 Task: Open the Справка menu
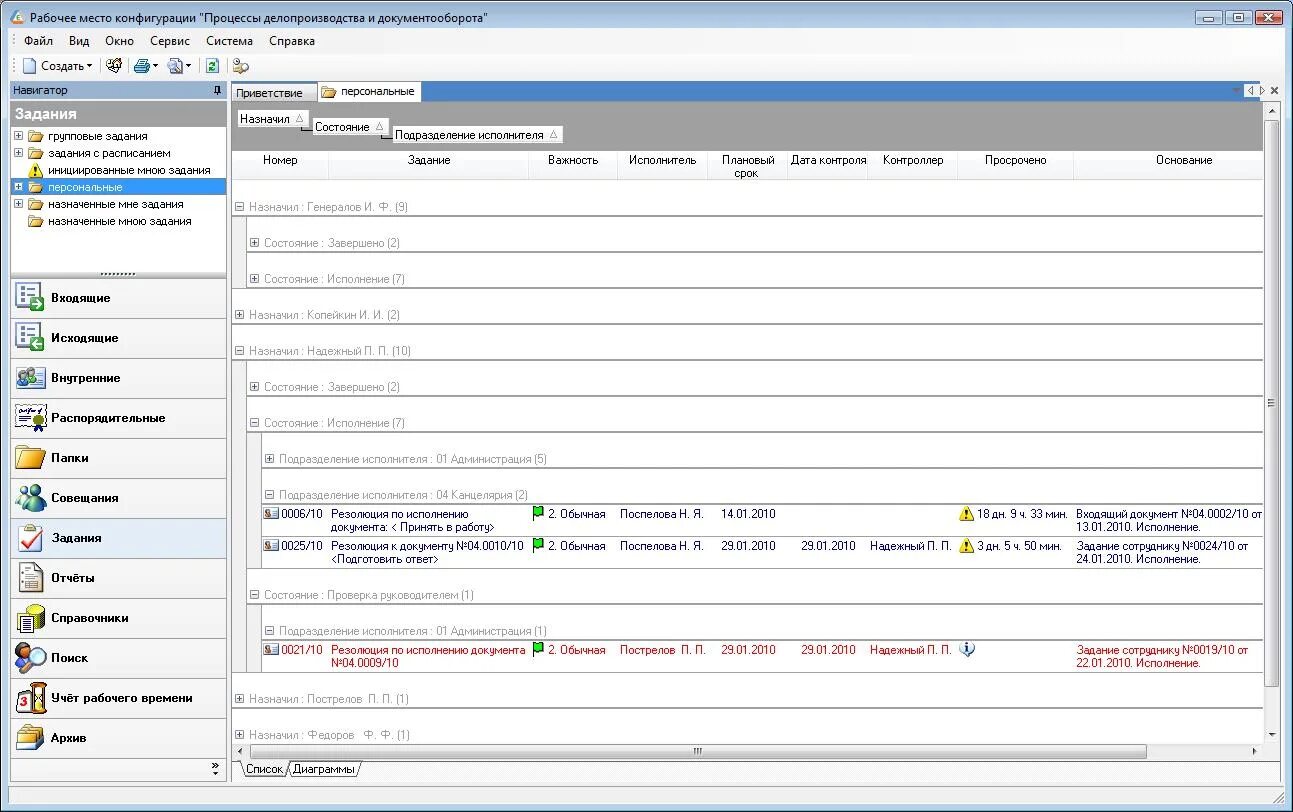tap(292, 41)
